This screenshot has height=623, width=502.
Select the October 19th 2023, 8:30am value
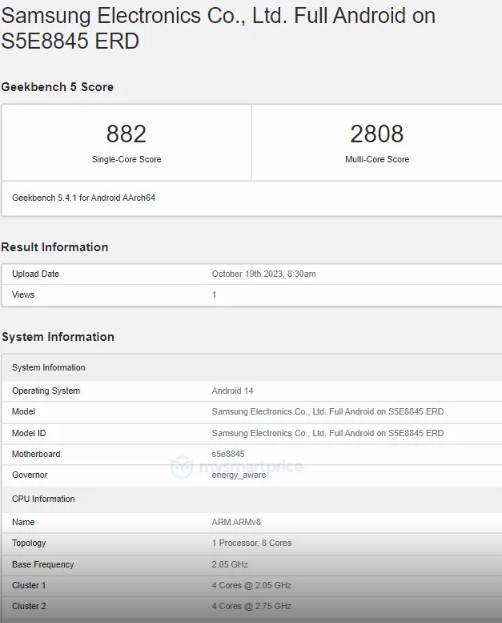[x=264, y=274]
